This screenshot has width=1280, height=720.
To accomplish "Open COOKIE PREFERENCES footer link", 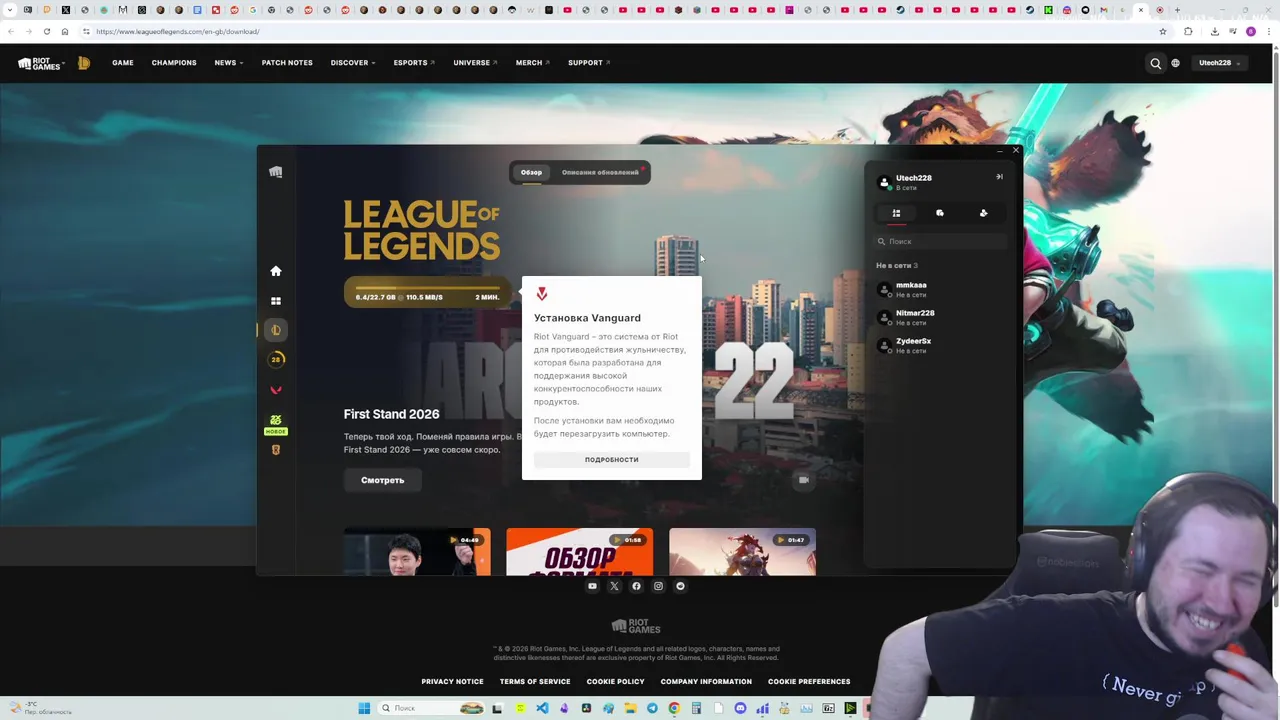I will pyautogui.click(x=809, y=682).
